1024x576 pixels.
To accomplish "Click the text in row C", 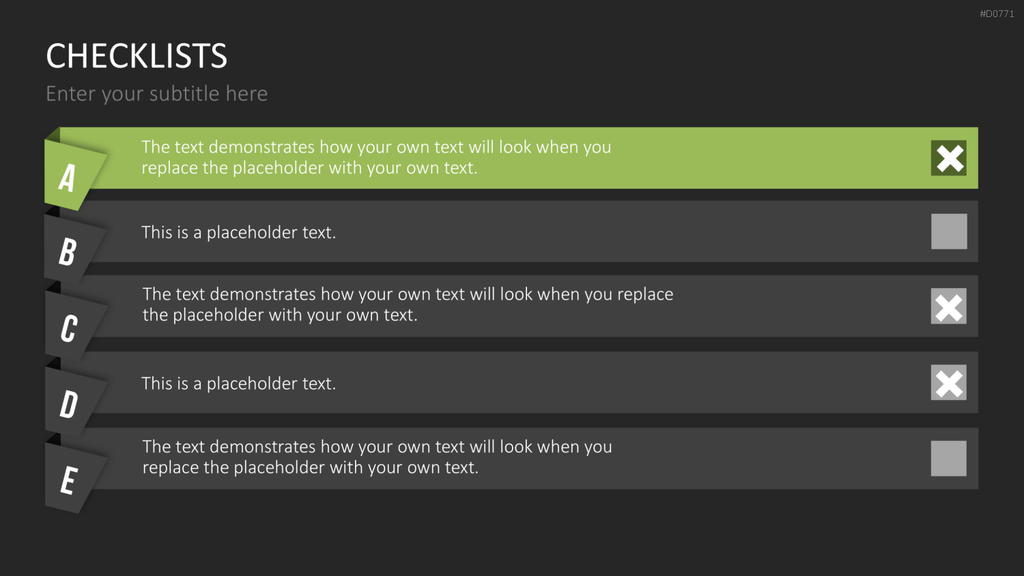I will tap(408, 304).
